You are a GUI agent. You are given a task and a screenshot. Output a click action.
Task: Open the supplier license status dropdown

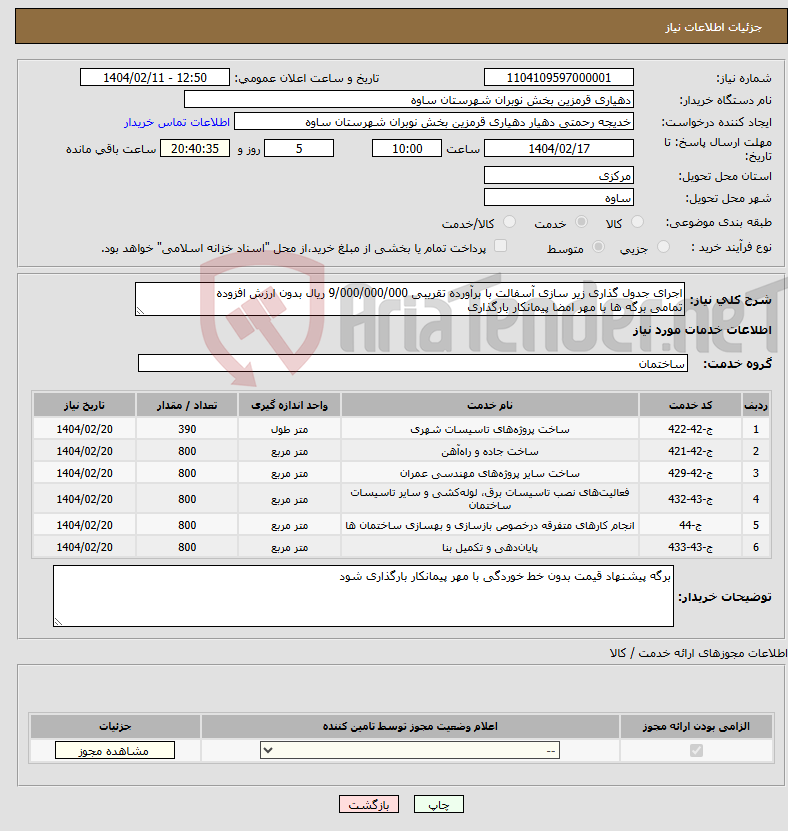412,751
